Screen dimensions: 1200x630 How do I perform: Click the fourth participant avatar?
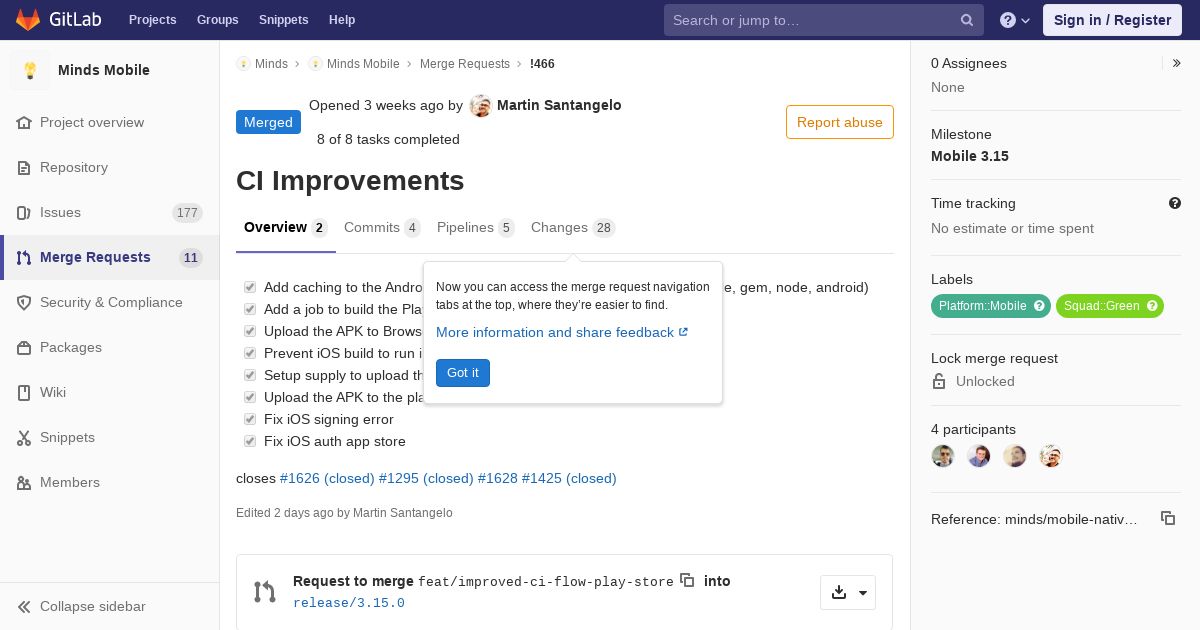click(x=1050, y=456)
